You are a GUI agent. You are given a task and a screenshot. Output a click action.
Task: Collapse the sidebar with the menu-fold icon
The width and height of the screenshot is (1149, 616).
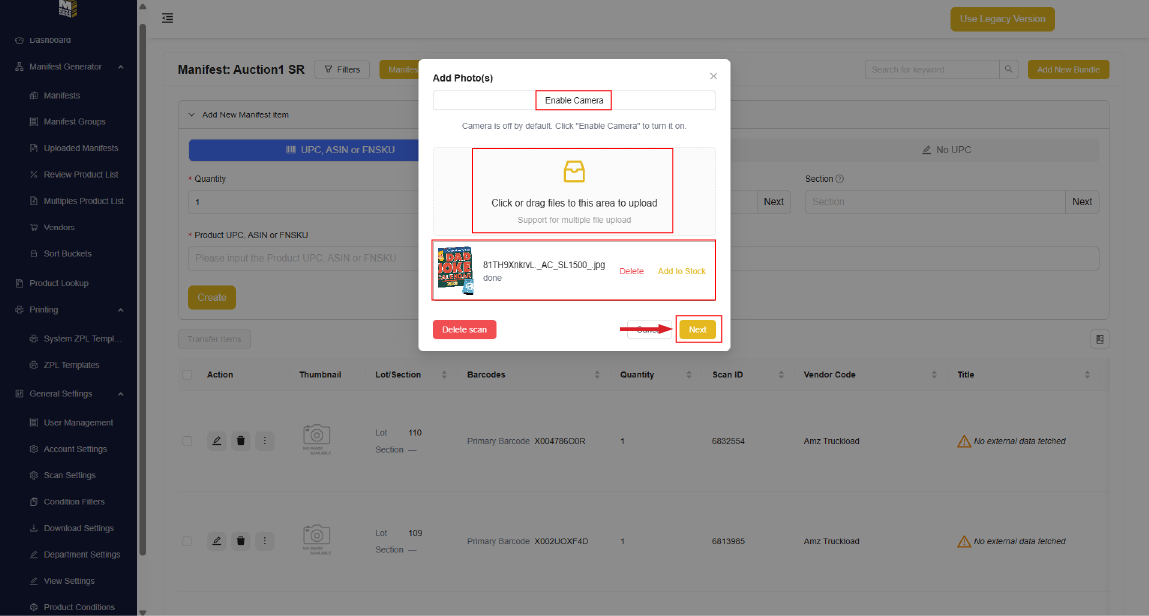167,18
